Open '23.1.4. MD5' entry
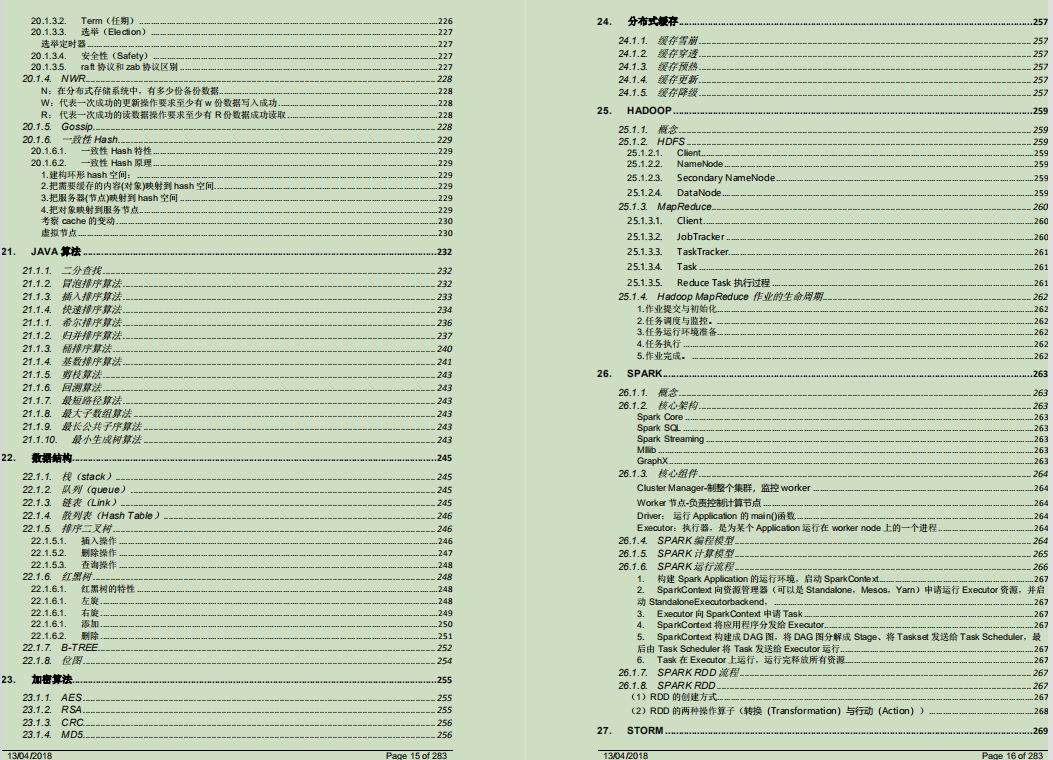 [237, 734]
